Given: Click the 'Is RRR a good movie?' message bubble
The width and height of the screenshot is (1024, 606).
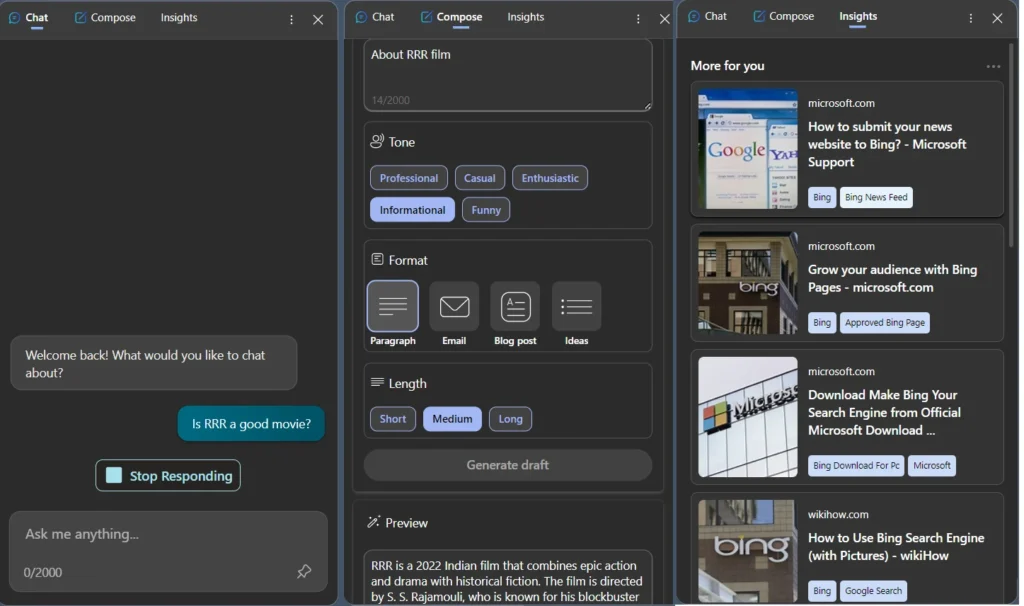Looking at the screenshot, I should [x=251, y=424].
